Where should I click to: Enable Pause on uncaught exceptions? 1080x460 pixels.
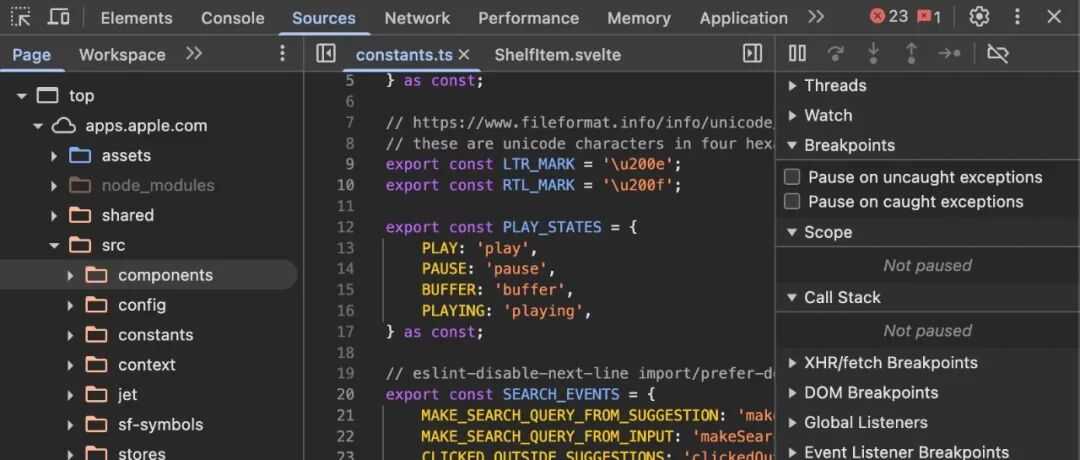792,177
